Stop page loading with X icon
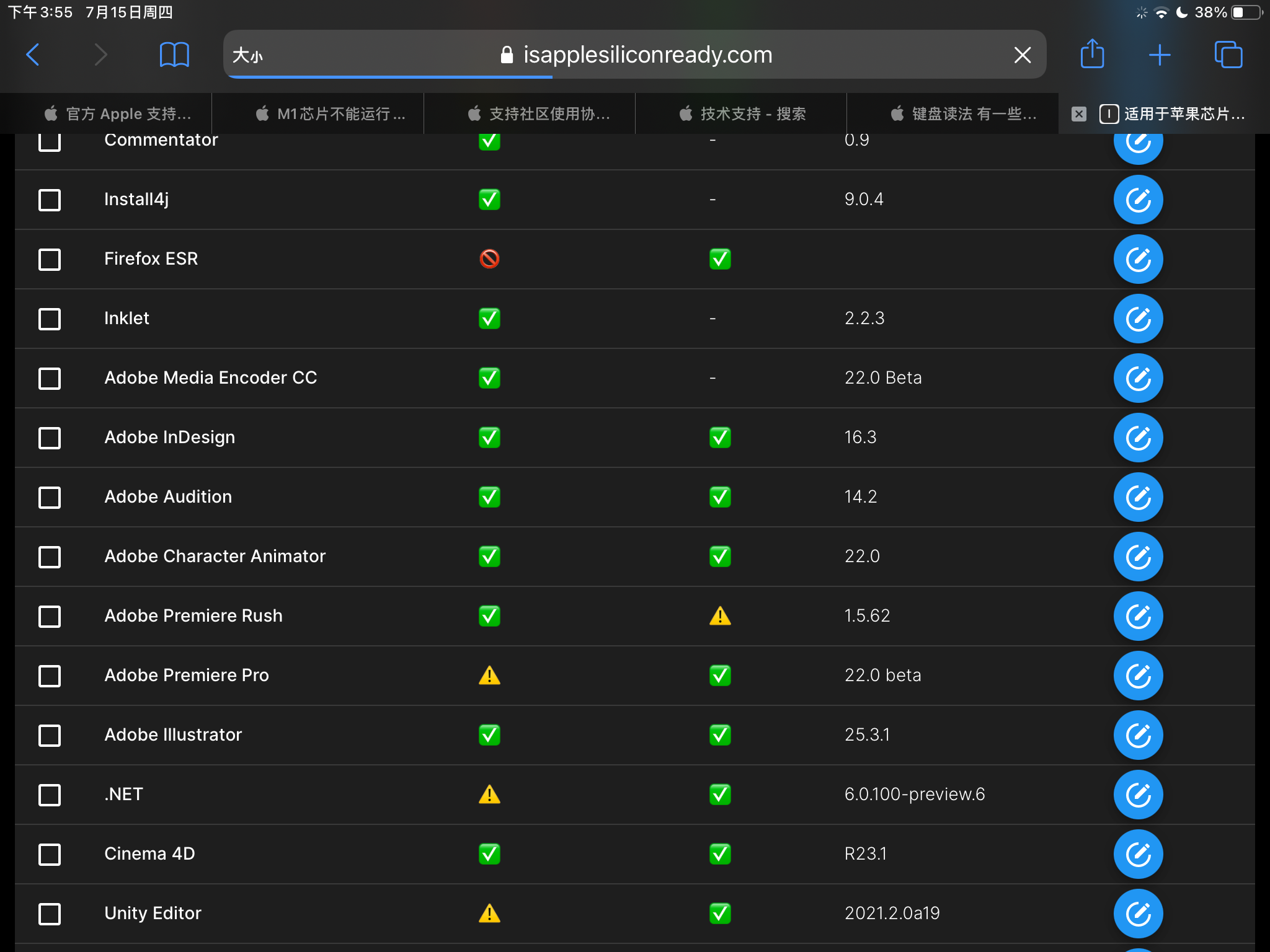Image resolution: width=1270 pixels, height=952 pixels. pos(1022,55)
